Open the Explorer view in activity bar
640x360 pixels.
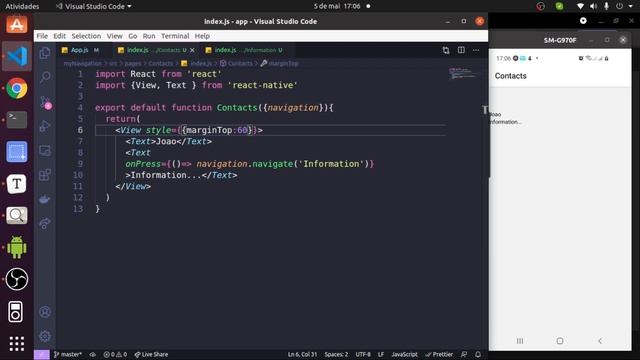click(x=45, y=53)
